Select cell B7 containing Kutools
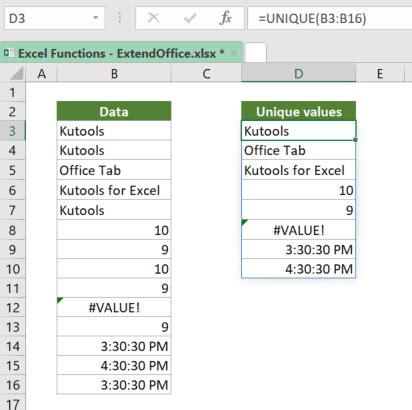The image size is (412, 410). coord(114,210)
